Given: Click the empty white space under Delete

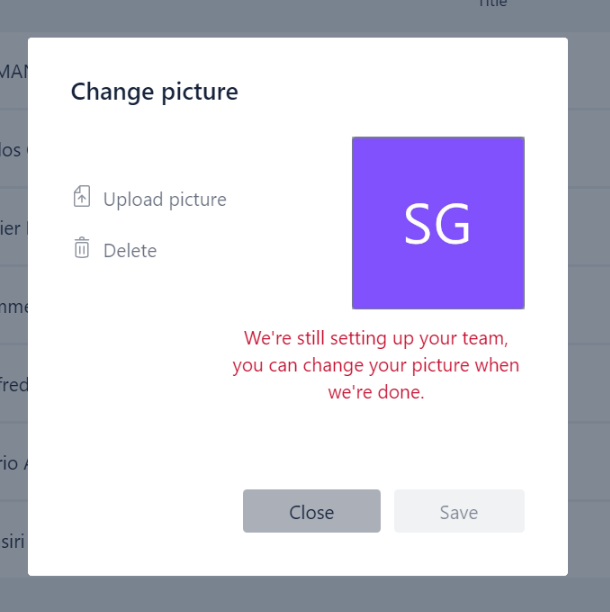Looking at the screenshot, I should point(148,371).
